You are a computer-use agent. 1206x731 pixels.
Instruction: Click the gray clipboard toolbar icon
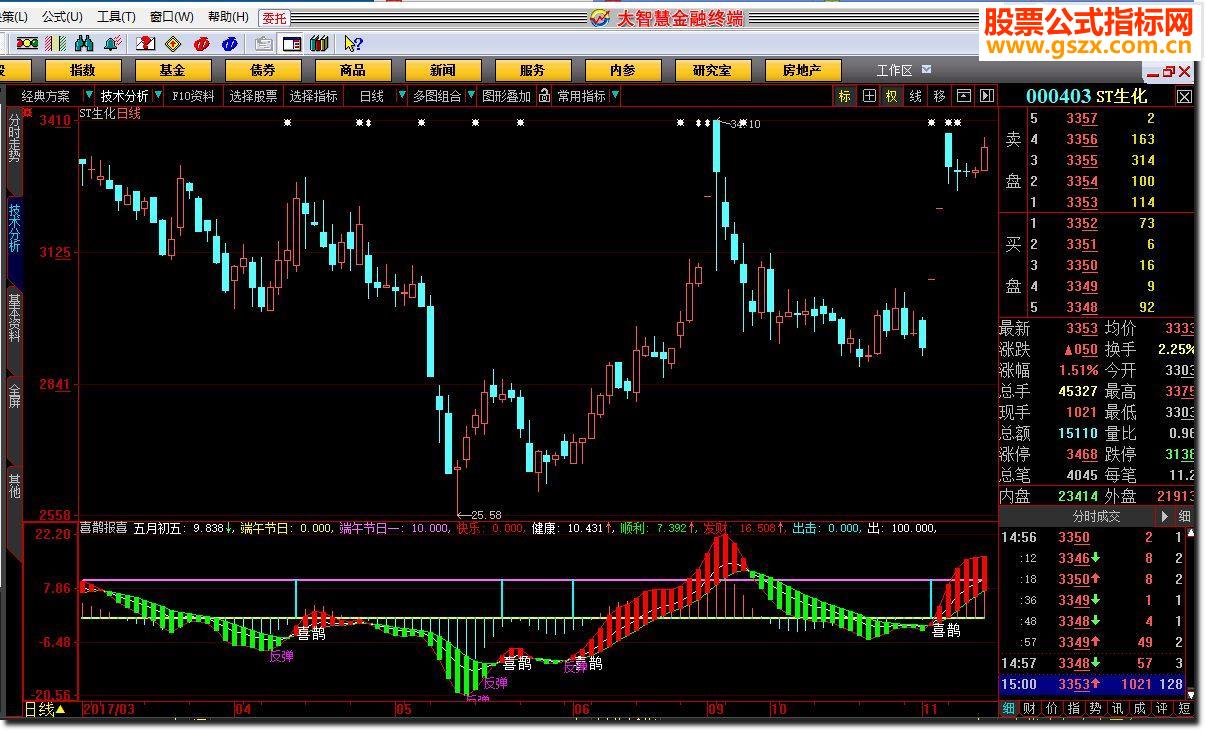tap(263, 43)
